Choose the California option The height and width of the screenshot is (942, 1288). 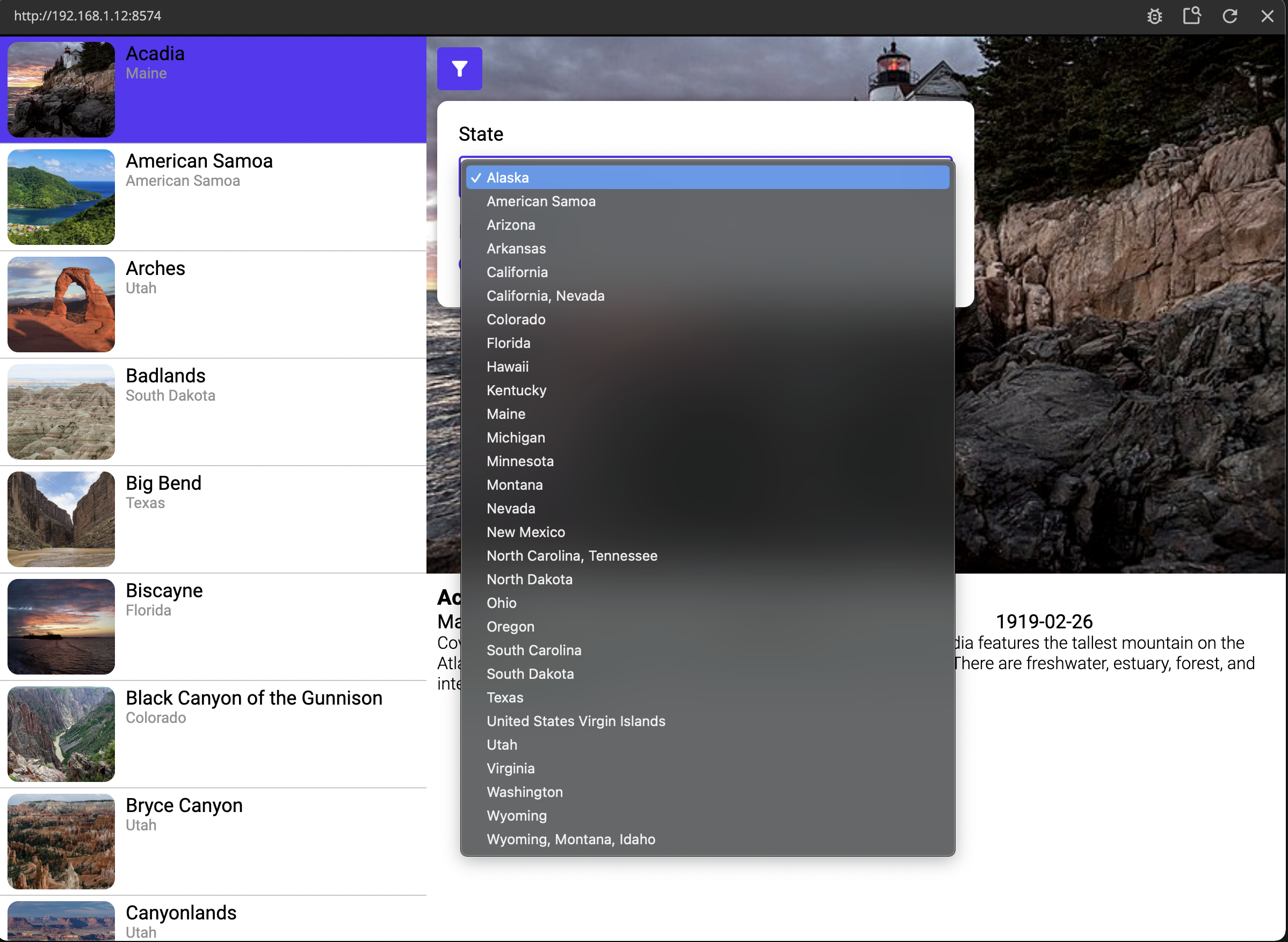[707, 272]
